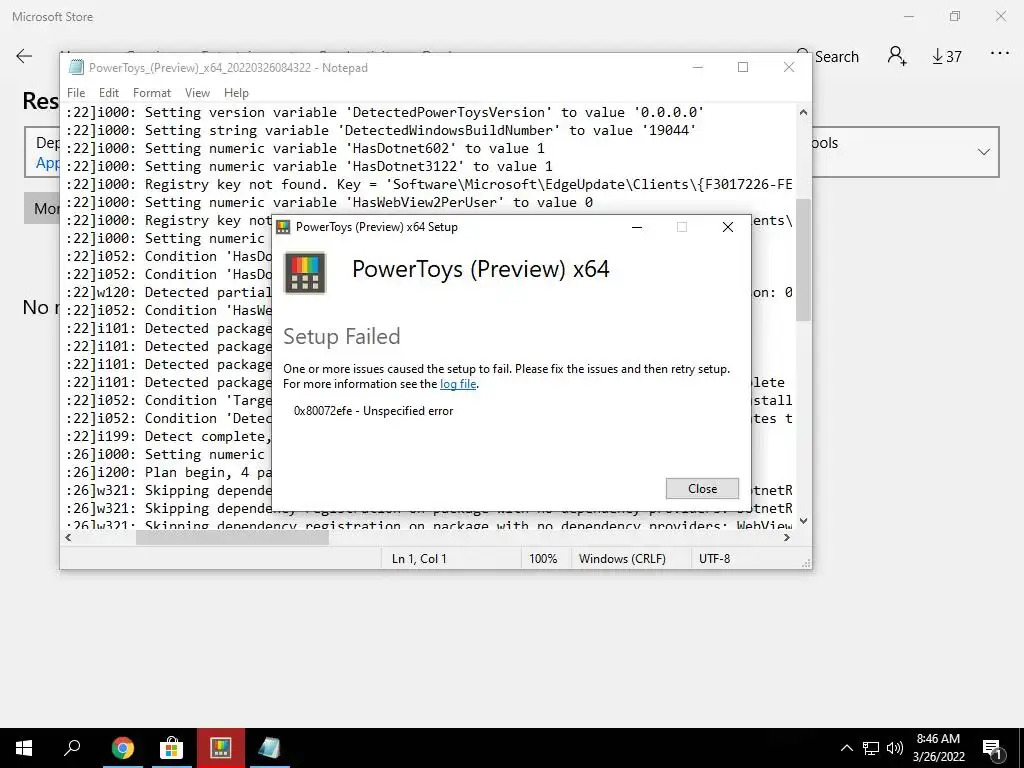Click Windows (CRLF) status entry

pyautogui.click(x=622, y=559)
